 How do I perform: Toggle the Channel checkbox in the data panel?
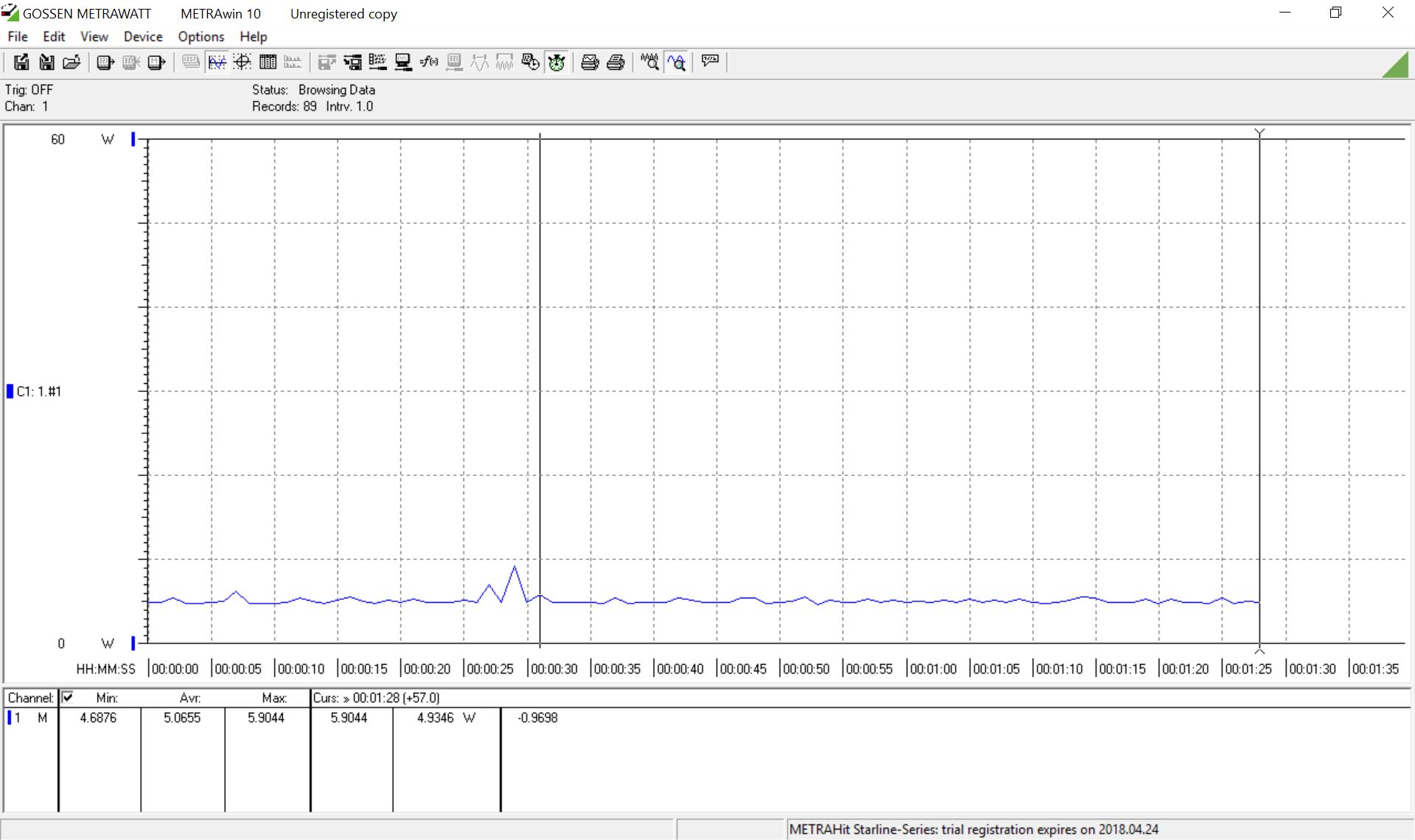tap(68, 697)
